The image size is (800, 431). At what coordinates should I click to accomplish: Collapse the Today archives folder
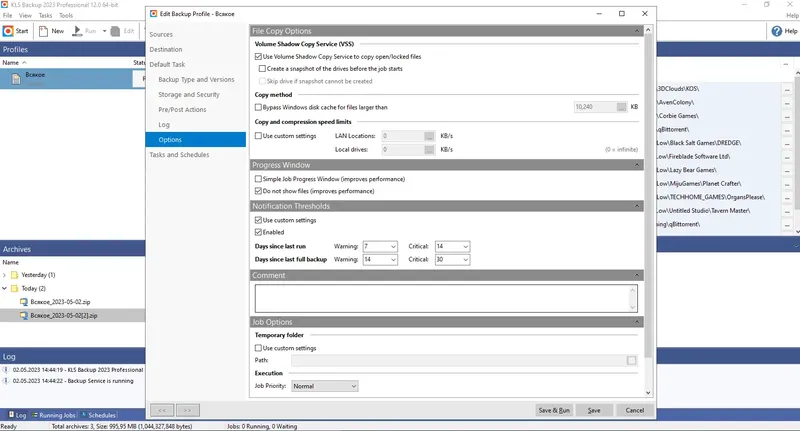(5, 288)
